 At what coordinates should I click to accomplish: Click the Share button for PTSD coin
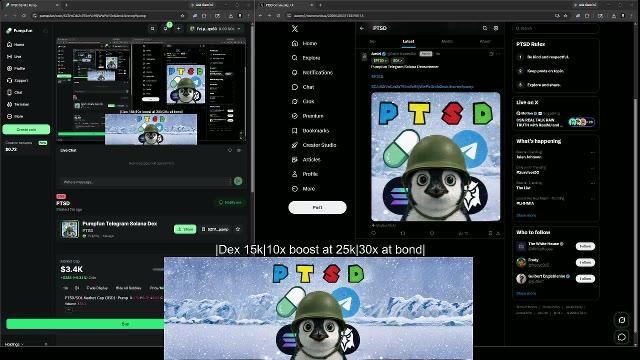click(185, 229)
